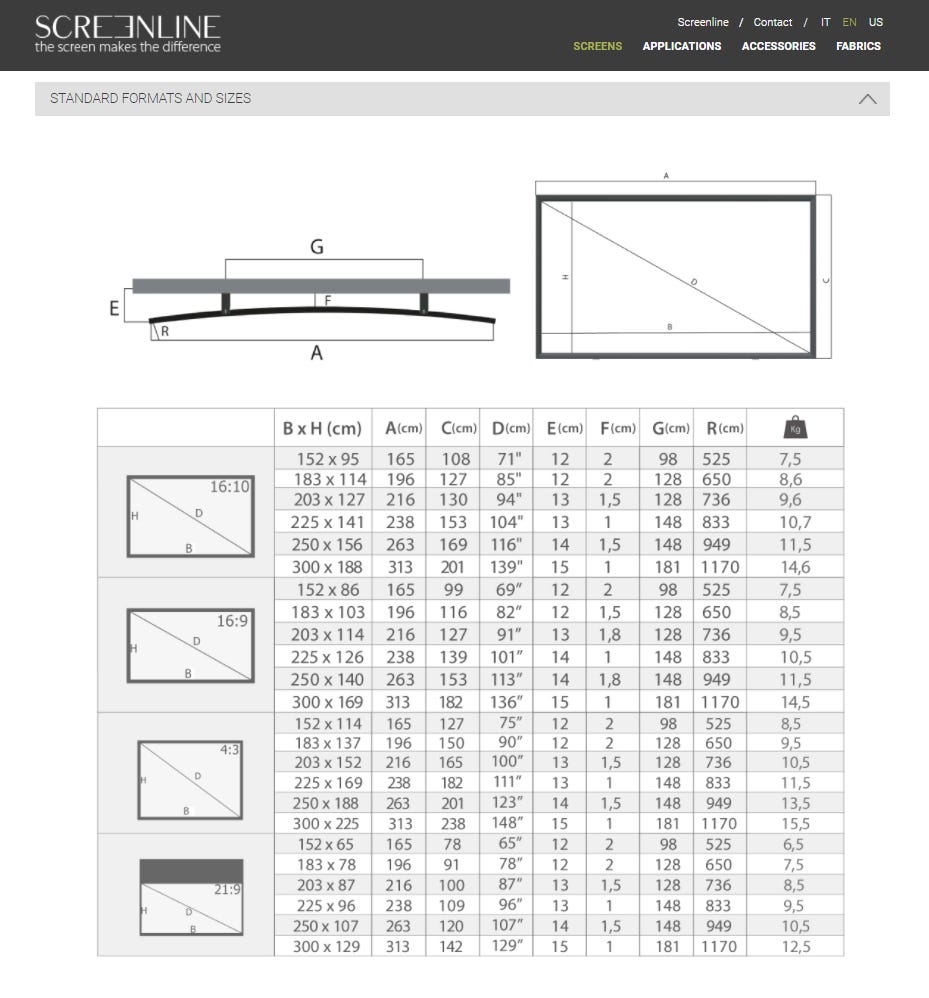The image size is (929, 998).
Task: Click 'the screen makes the difference' tagline
Action: 127,47
